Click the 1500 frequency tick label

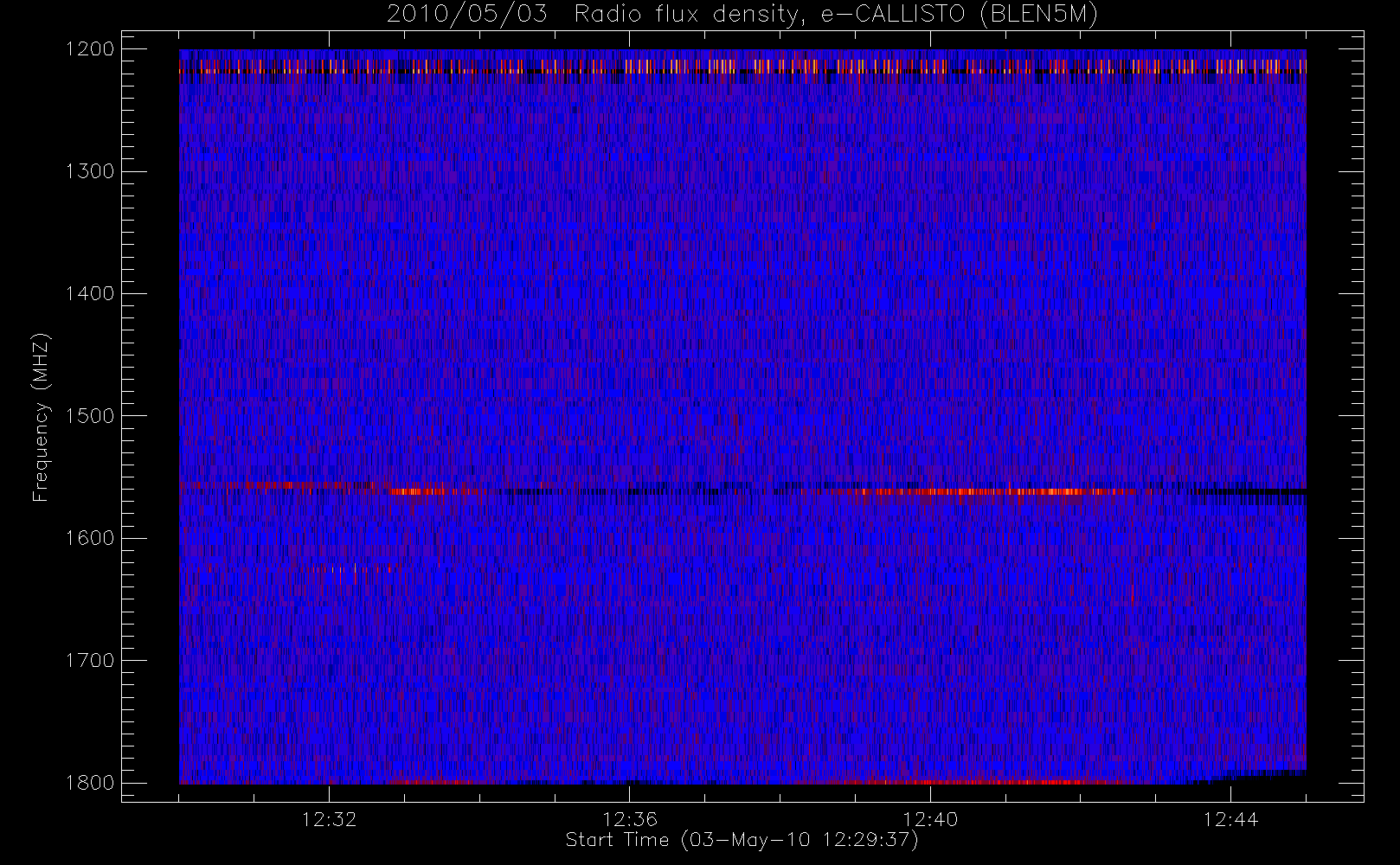point(90,416)
